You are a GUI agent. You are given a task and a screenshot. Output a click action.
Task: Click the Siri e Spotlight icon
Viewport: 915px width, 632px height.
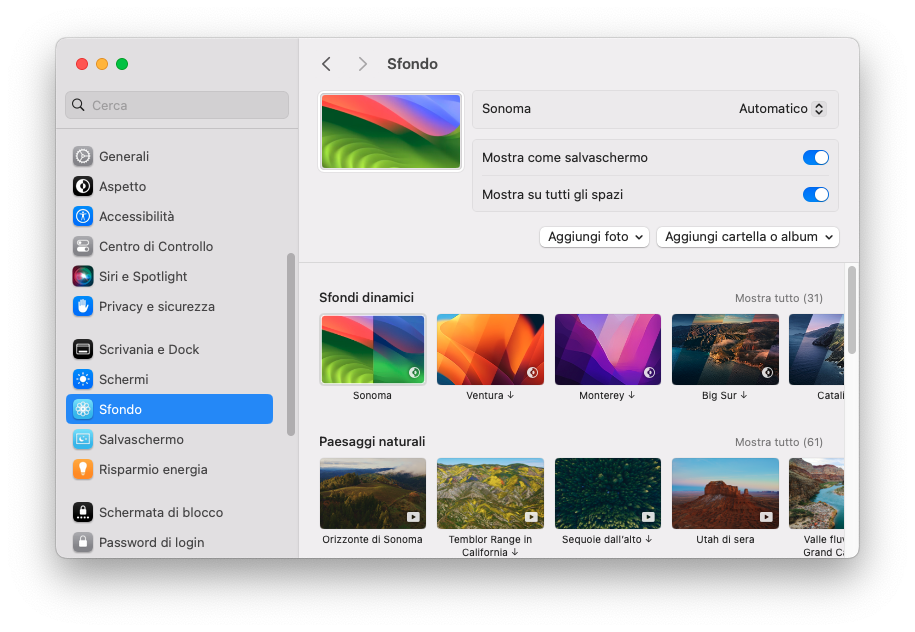pos(83,276)
